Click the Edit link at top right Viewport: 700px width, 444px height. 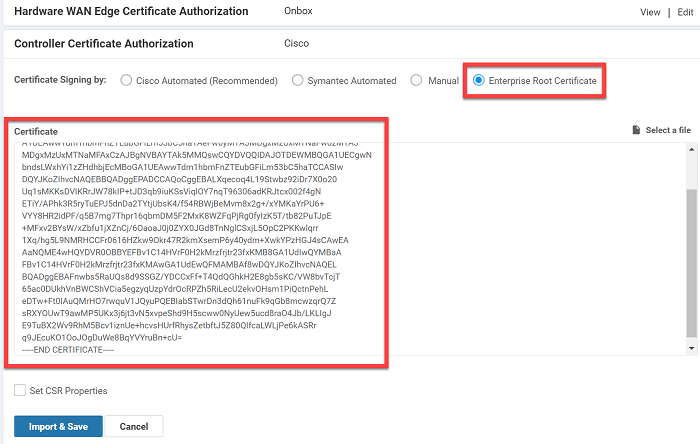[685, 11]
